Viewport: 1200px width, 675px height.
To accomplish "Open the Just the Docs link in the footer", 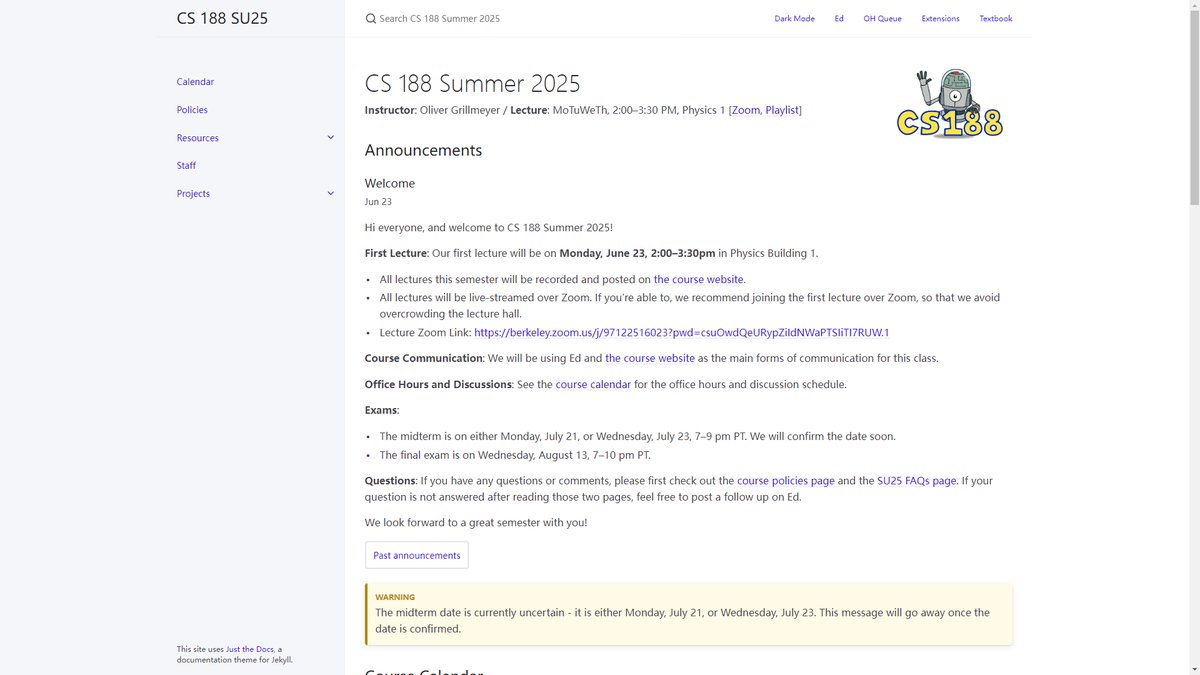I will coord(249,649).
